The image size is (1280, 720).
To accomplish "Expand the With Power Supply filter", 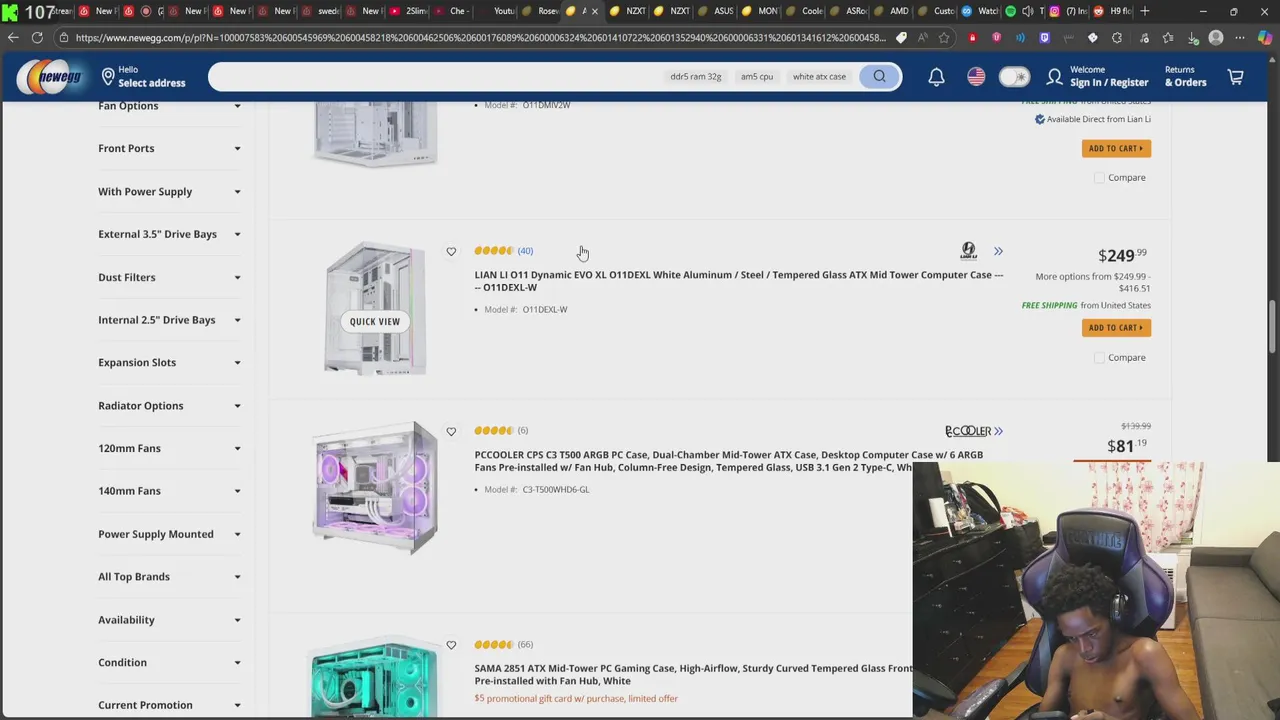I will (x=169, y=191).
